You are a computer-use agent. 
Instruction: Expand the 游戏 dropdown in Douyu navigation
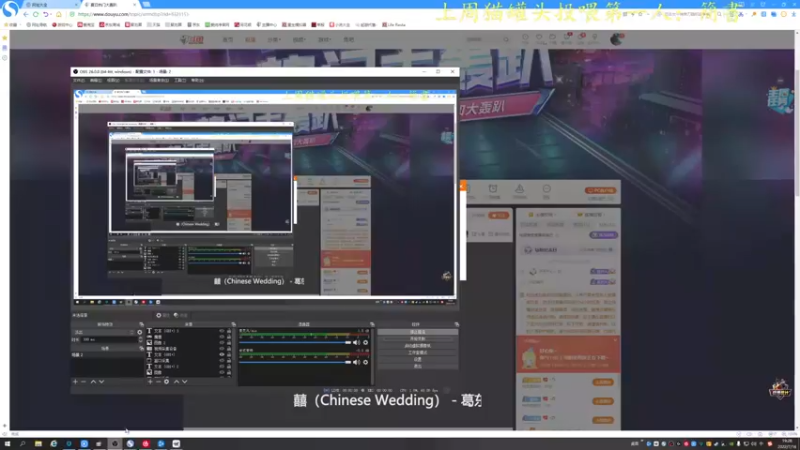point(324,39)
